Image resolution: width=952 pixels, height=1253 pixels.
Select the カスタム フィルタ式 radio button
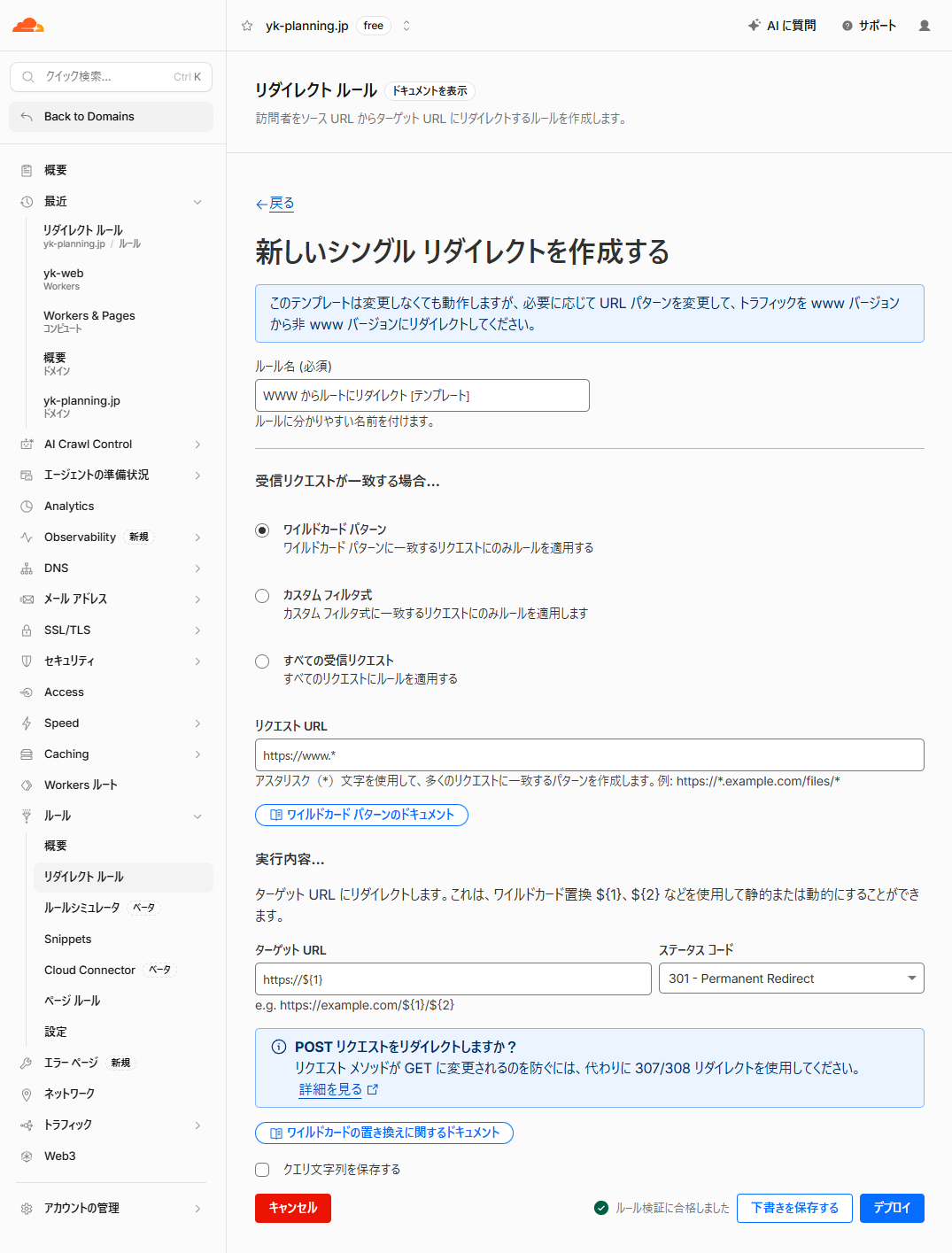click(262, 596)
